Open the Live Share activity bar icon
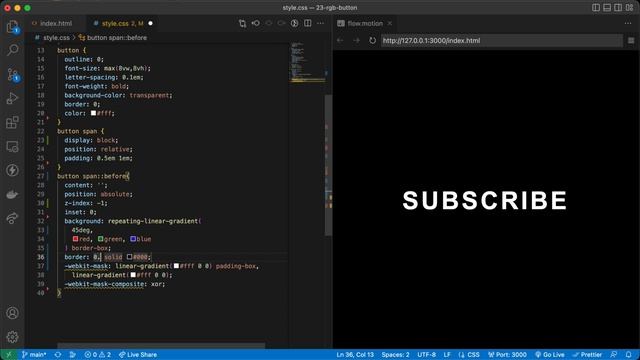The image size is (640, 360). (12, 218)
